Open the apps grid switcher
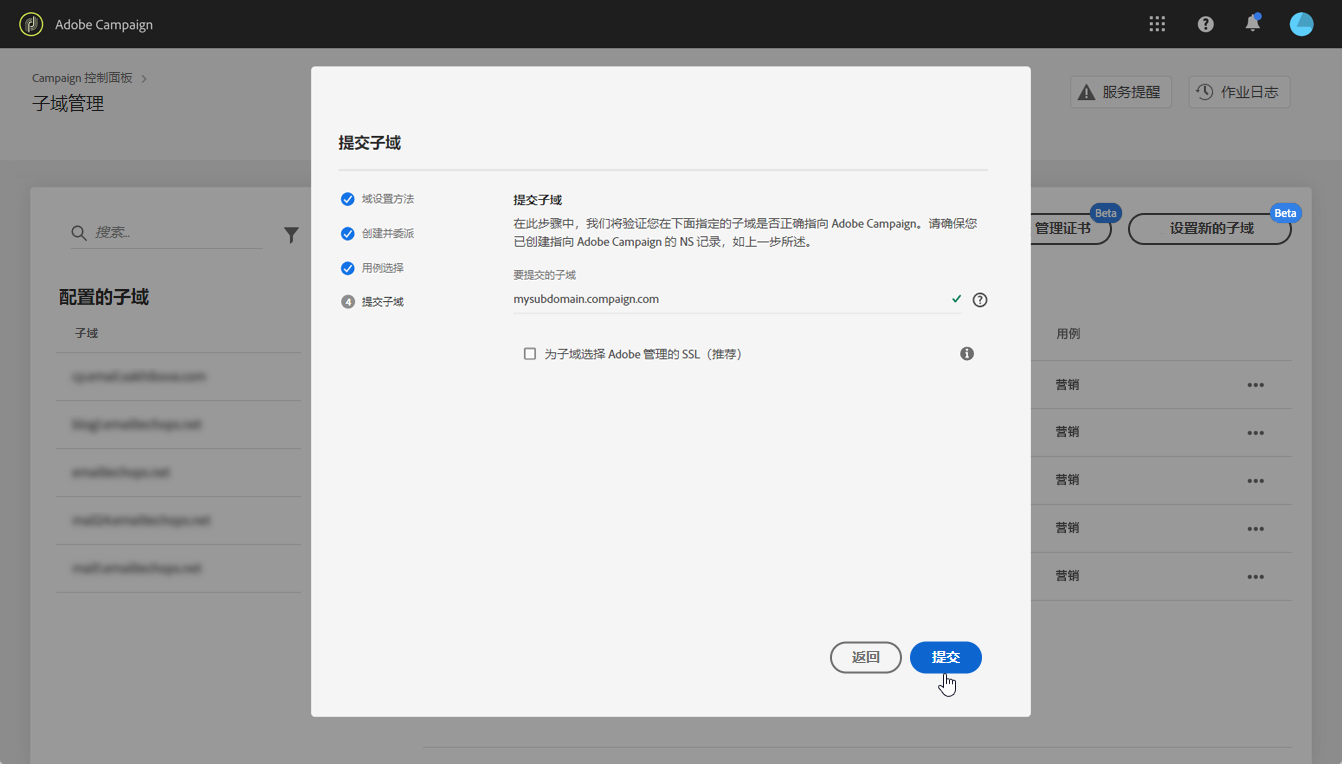The image size is (1342, 764). pyautogui.click(x=1157, y=24)
